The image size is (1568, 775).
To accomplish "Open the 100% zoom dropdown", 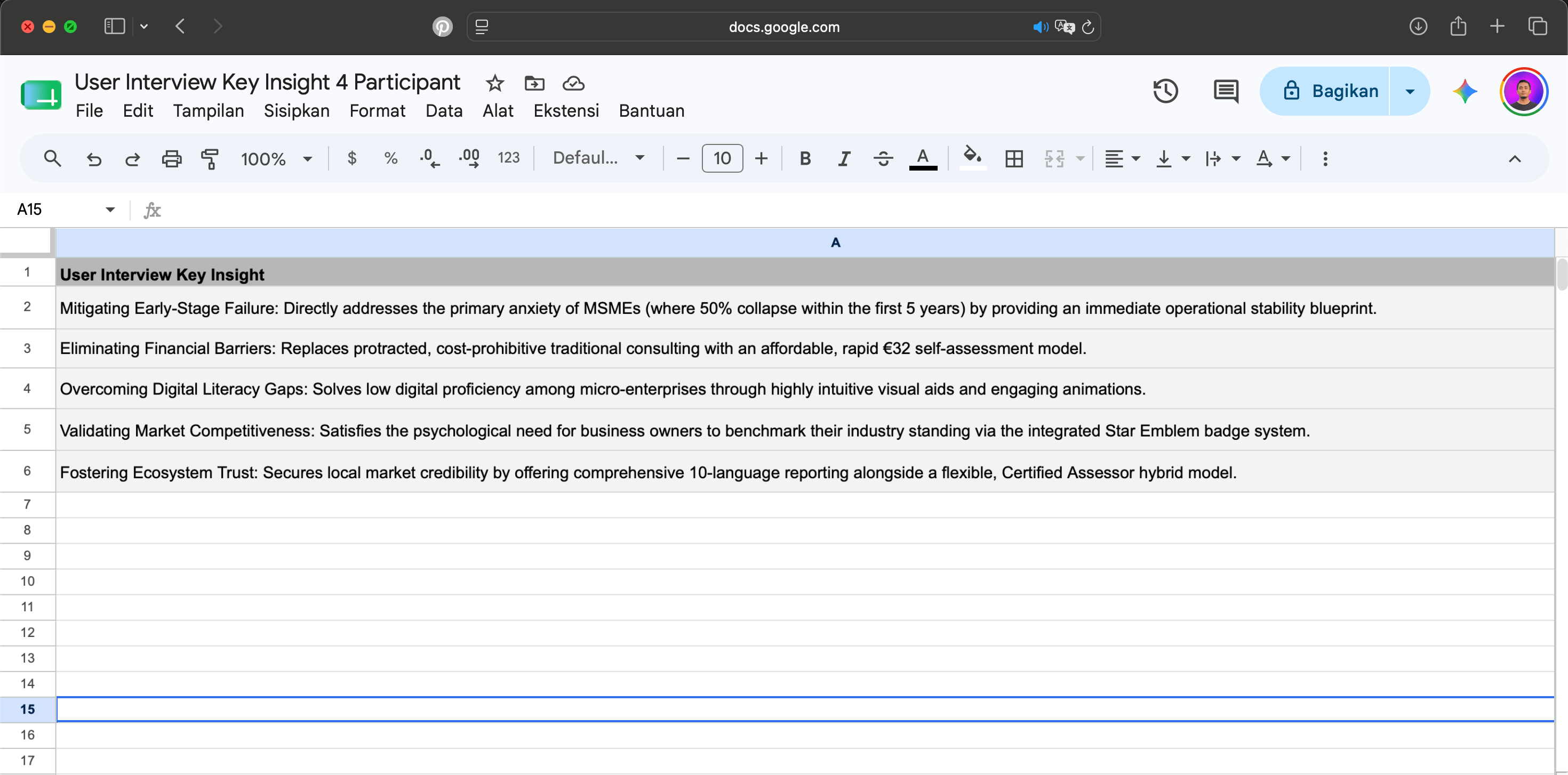I will point(276,159).
